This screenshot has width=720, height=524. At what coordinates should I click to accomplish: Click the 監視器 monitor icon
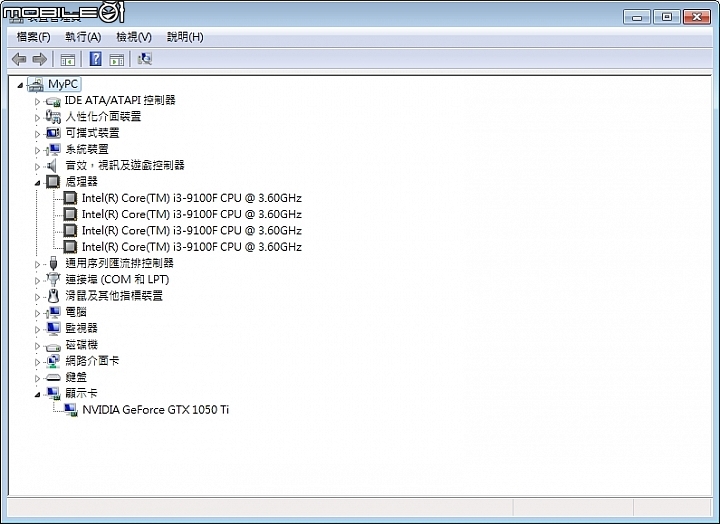point(53,328)
